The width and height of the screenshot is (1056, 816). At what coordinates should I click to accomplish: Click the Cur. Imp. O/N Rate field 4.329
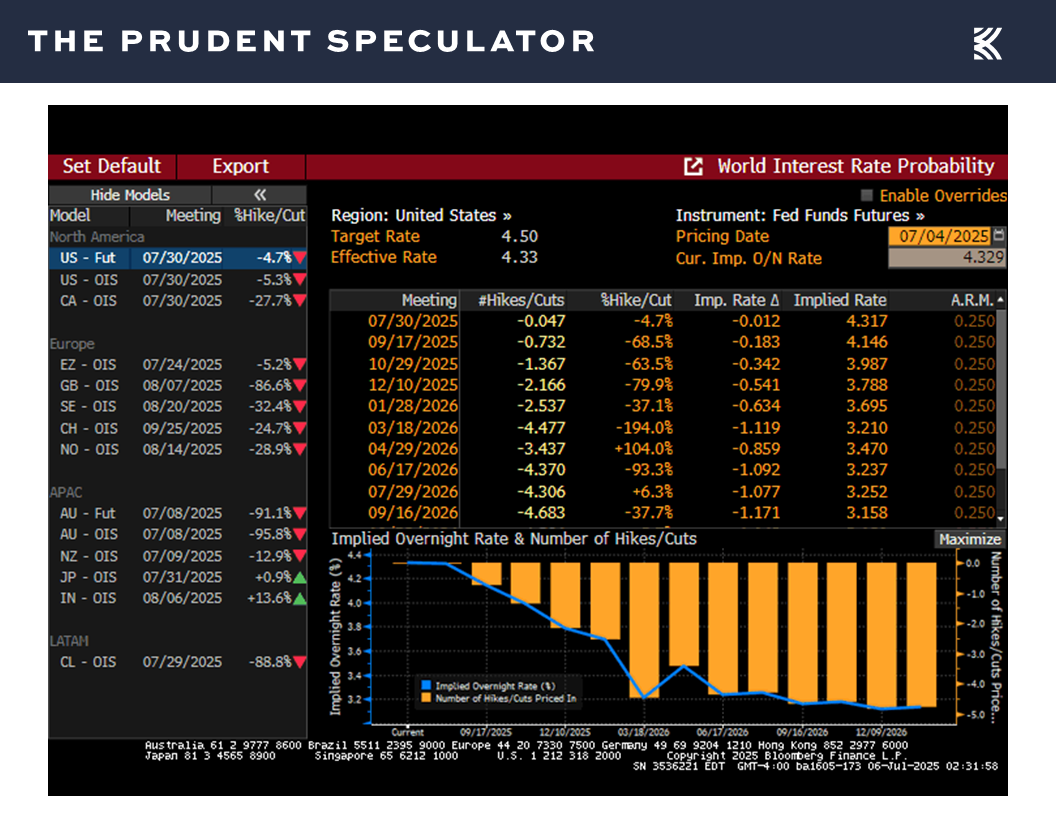[x=947, y=257]
